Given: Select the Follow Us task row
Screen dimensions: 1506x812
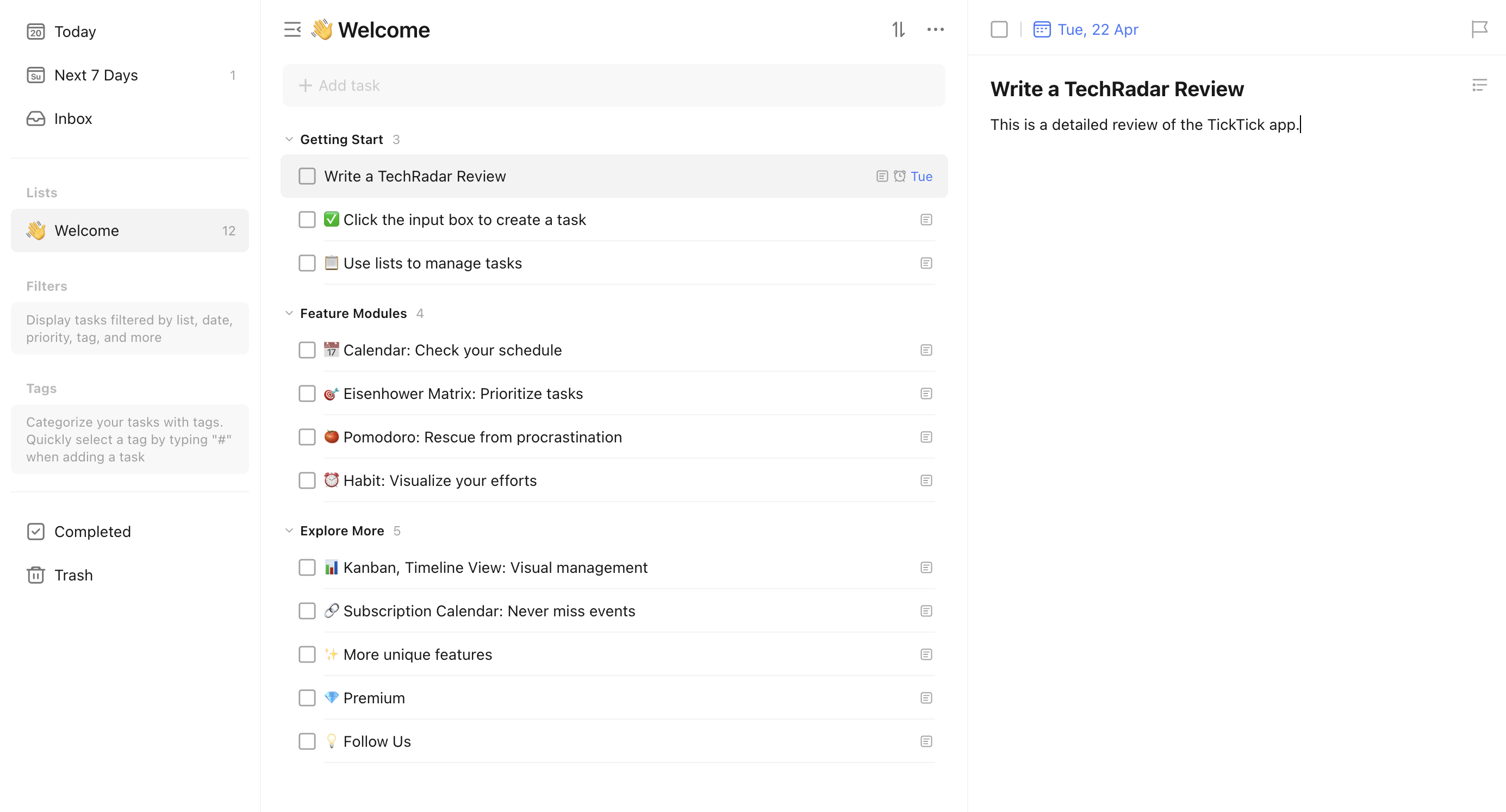Looking at the screenshot, I should tap(614, 741).
